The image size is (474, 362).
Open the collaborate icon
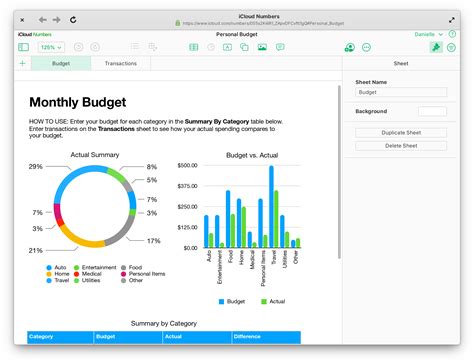tap(350, 47)
